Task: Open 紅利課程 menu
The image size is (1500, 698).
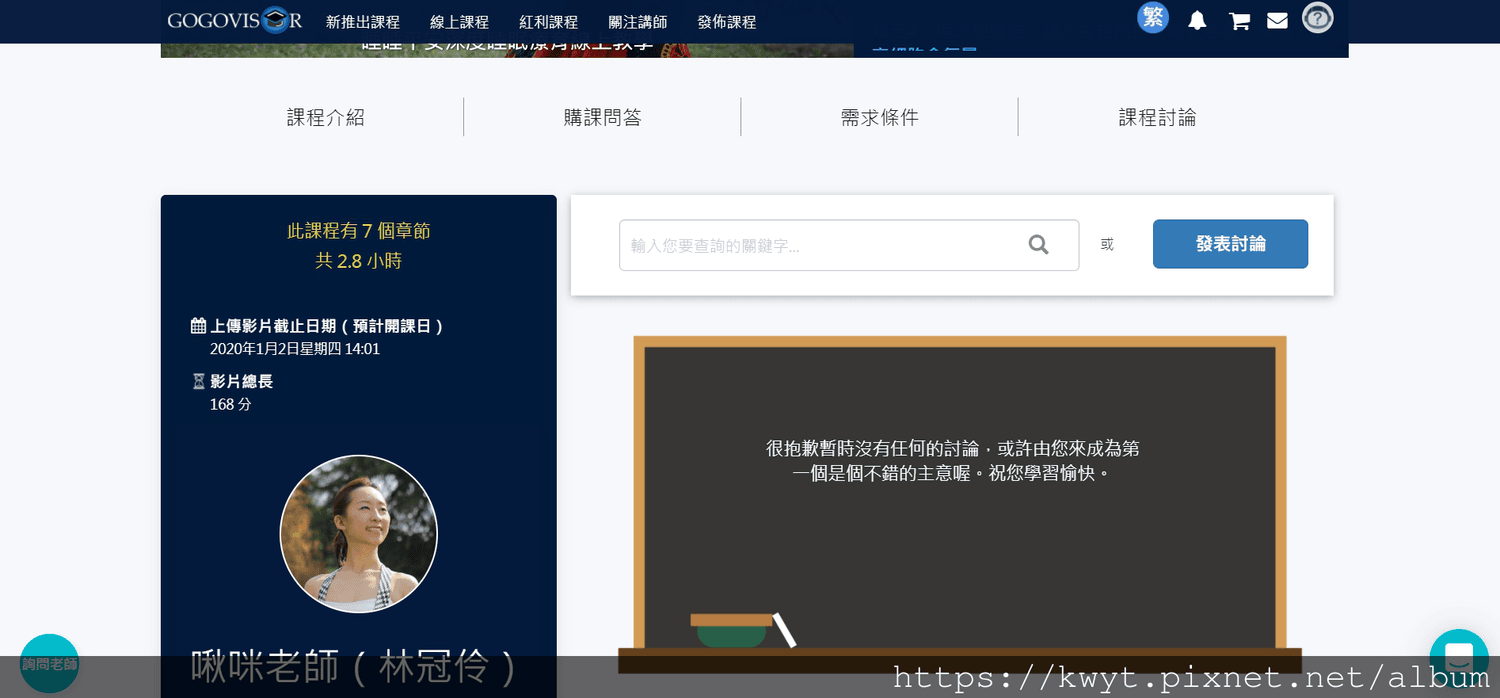Action: [x=548, y=22]
